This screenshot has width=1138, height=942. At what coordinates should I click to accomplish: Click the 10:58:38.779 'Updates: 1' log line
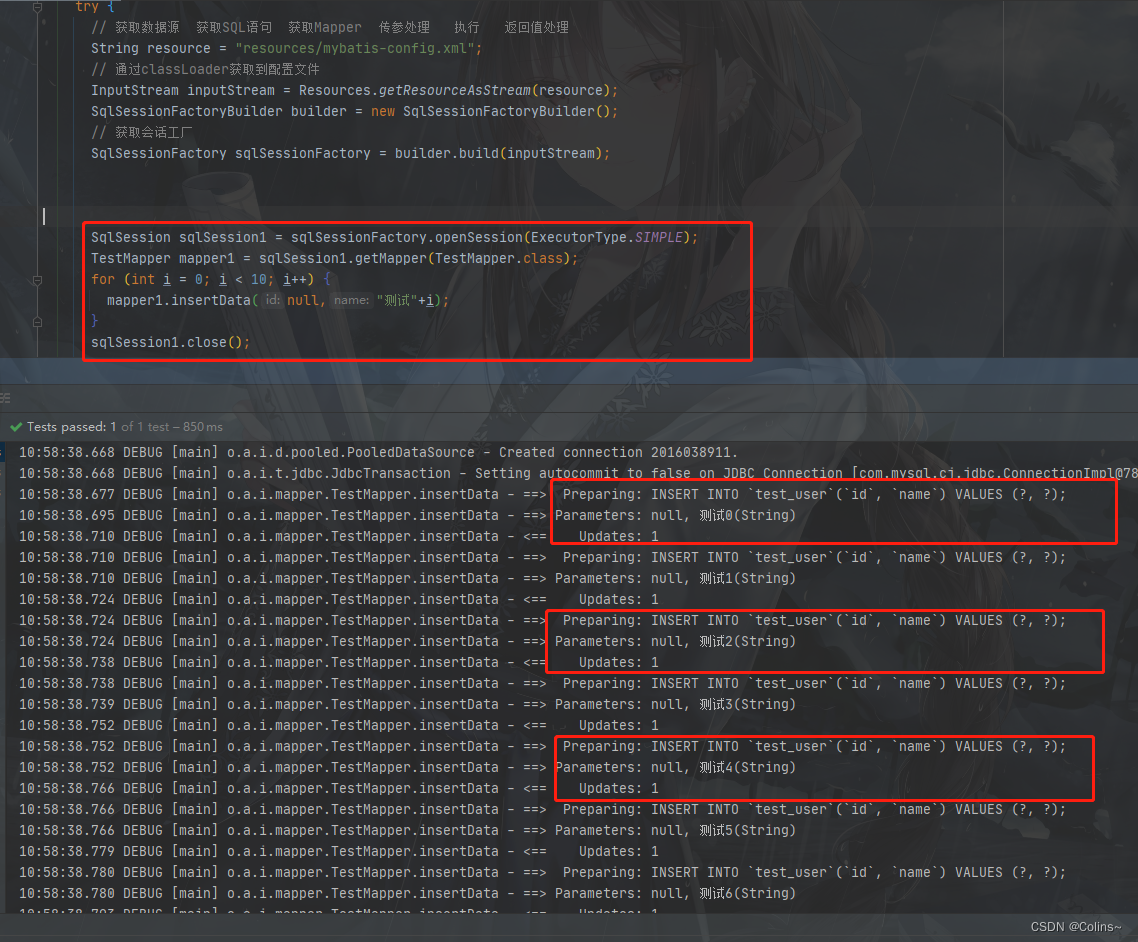point(339,852)
